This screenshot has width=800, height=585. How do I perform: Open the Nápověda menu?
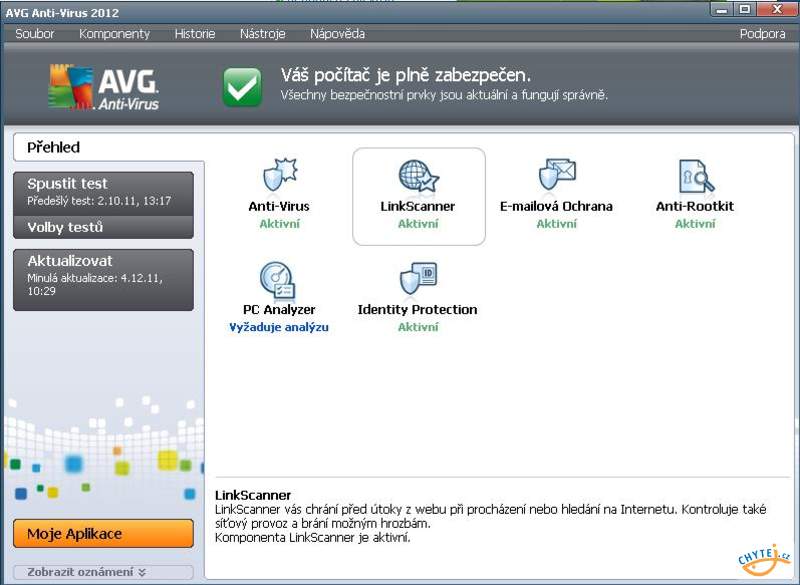(x=337, y=34)
